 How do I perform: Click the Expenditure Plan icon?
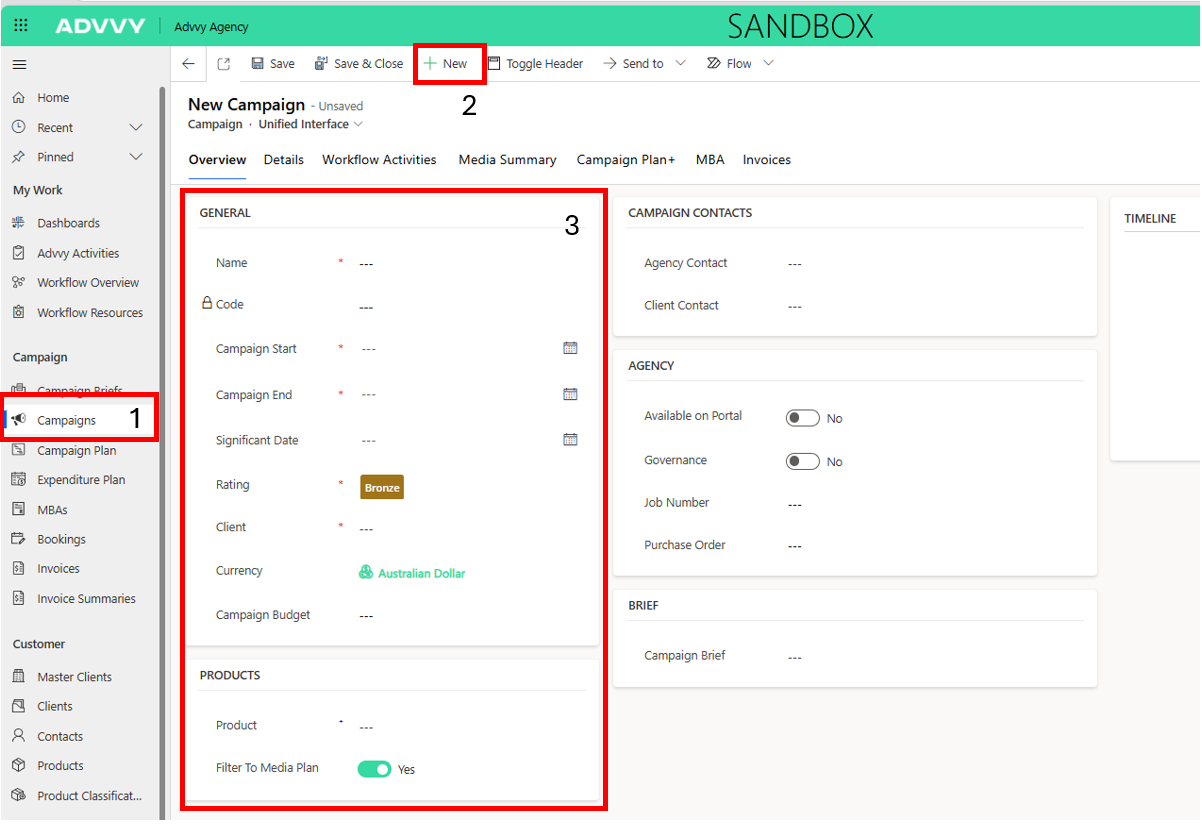click(18, 479)
